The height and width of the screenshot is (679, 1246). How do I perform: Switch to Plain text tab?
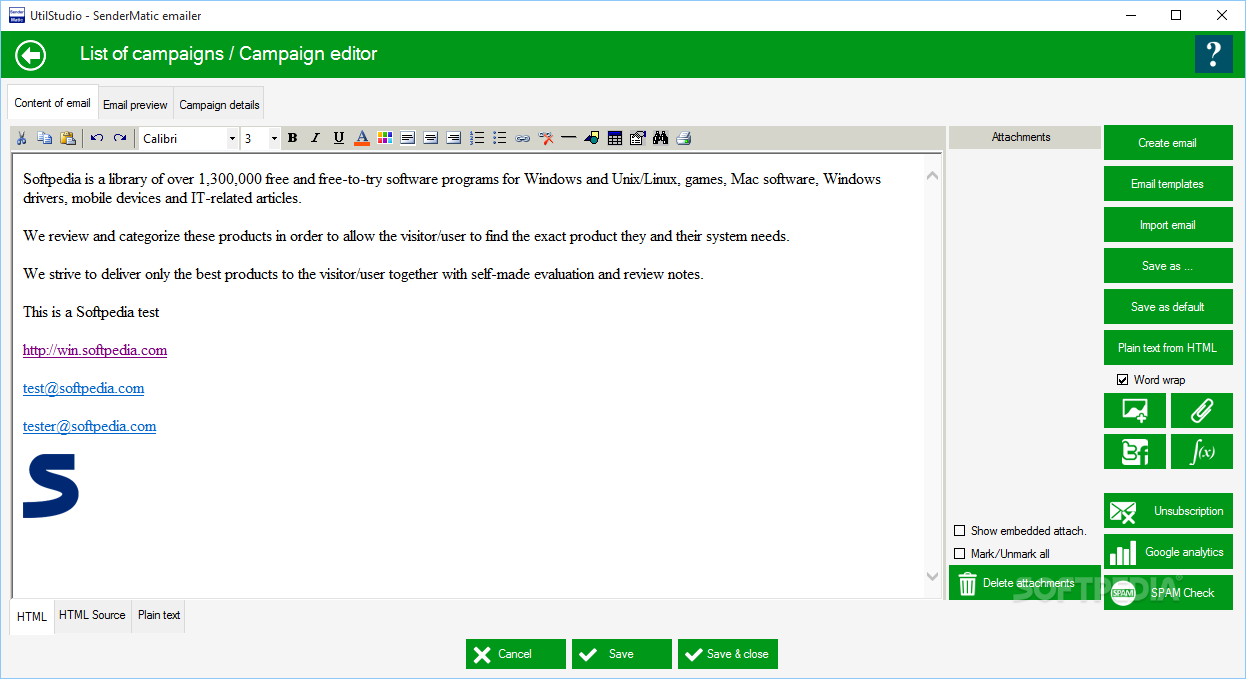tap(159, 615)
